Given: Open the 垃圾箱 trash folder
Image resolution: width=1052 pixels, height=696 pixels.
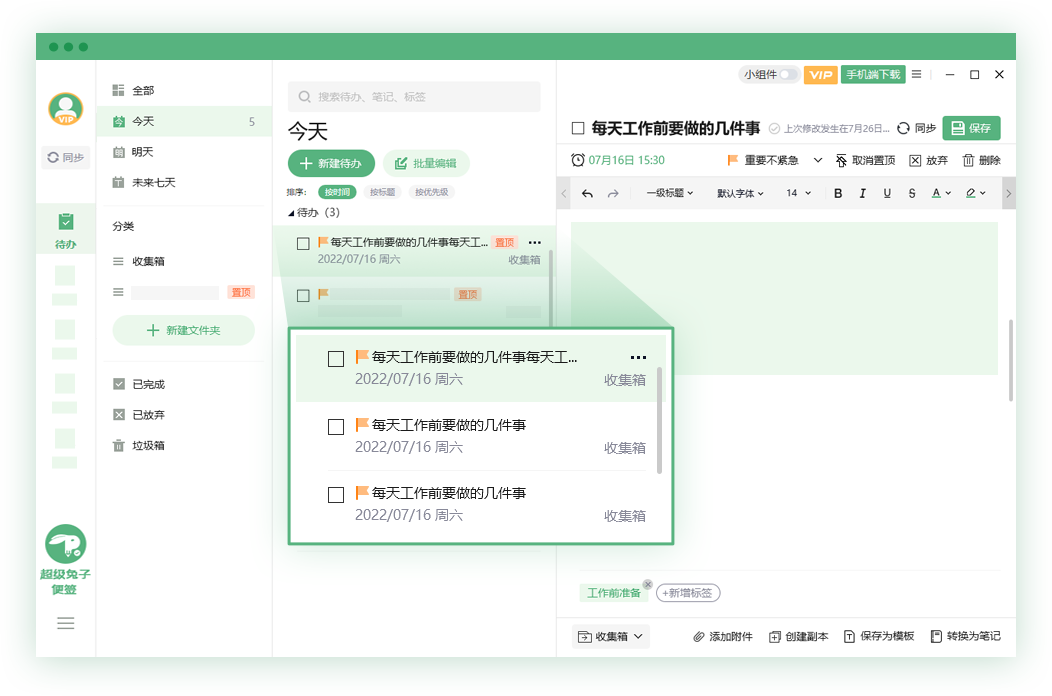Looking at the screenshot, I should (x=139, y=446).
